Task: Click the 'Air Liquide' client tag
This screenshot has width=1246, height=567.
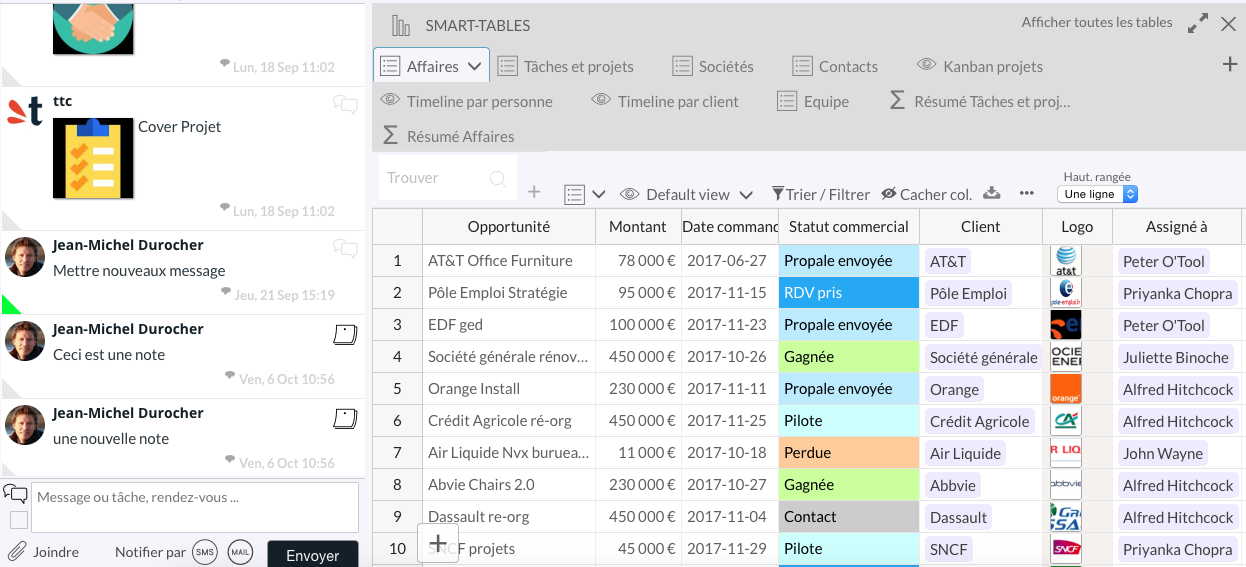Action: 965,453
